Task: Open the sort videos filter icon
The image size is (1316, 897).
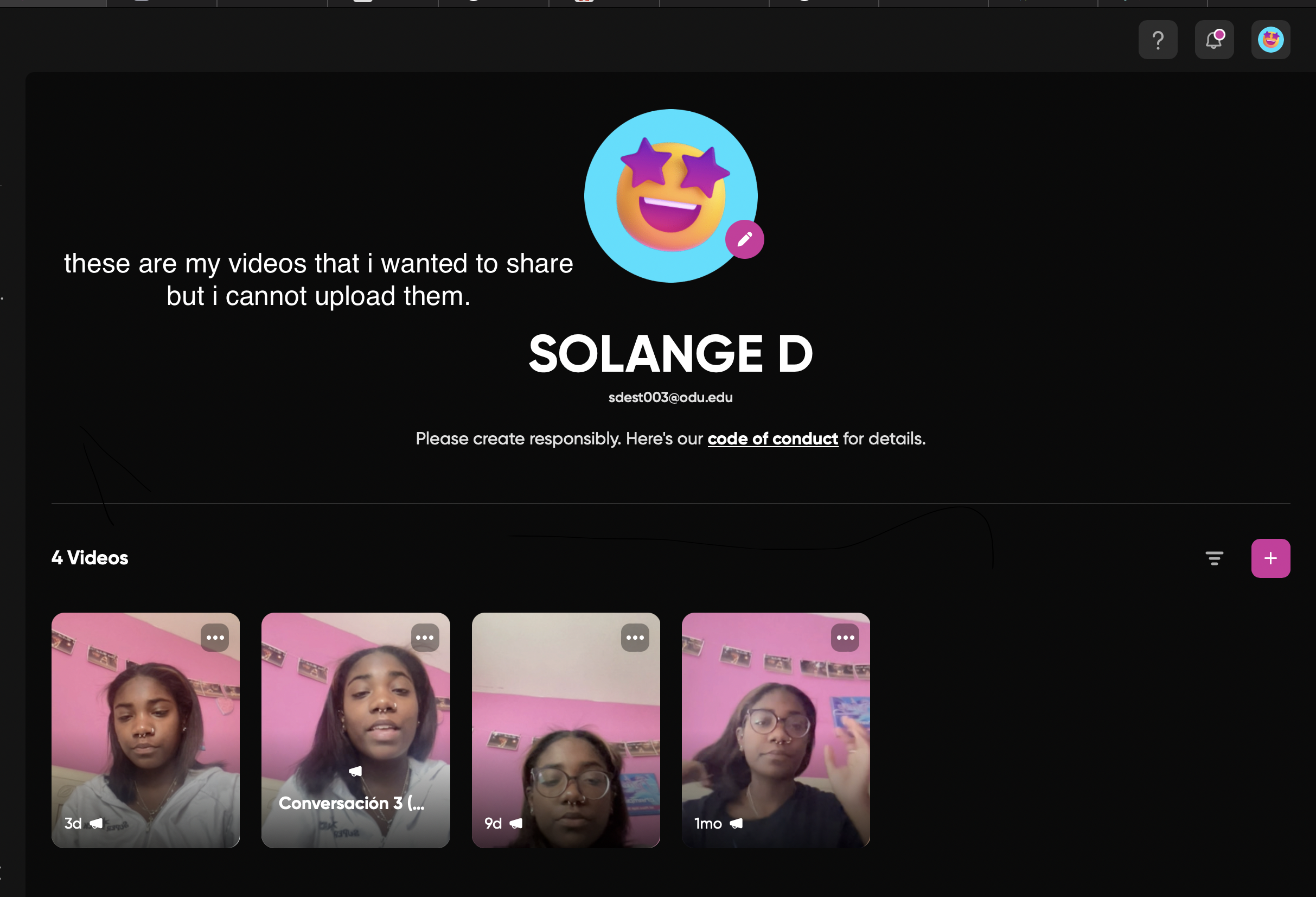Action: pyautogui.click(x=1213, y=558)
